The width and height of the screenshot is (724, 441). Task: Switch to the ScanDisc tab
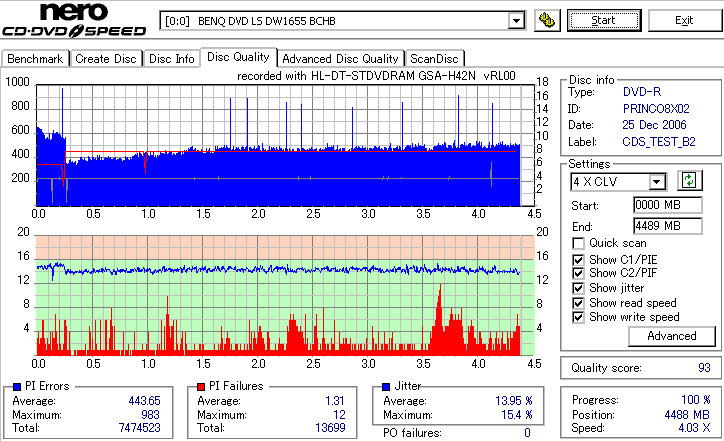click(434, 59)
